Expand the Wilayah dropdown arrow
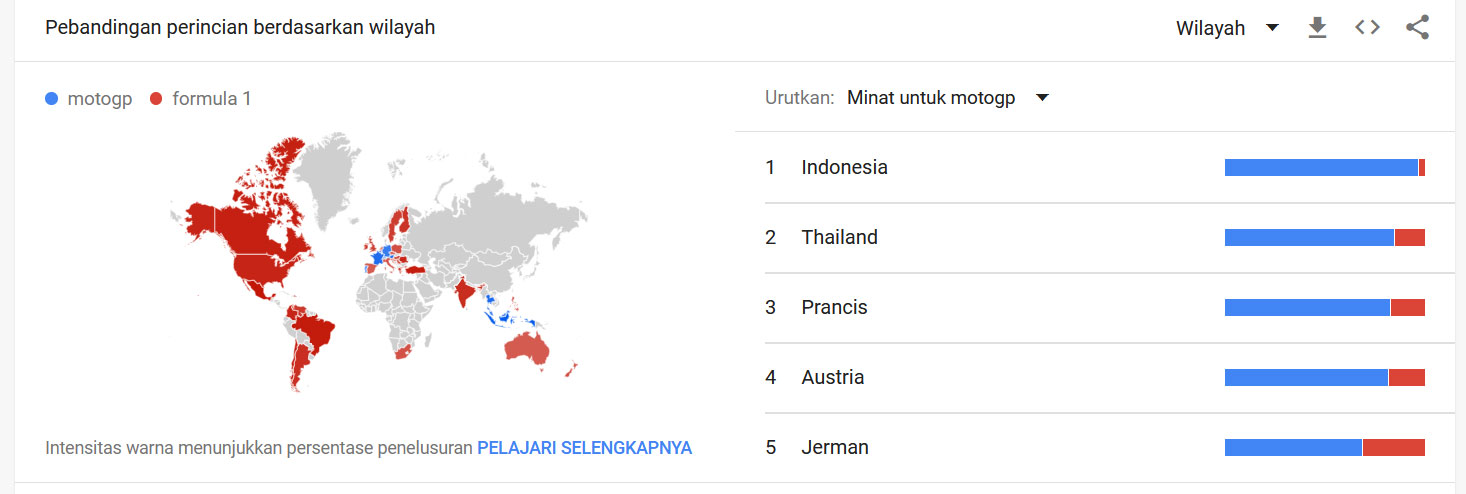 1272,28
